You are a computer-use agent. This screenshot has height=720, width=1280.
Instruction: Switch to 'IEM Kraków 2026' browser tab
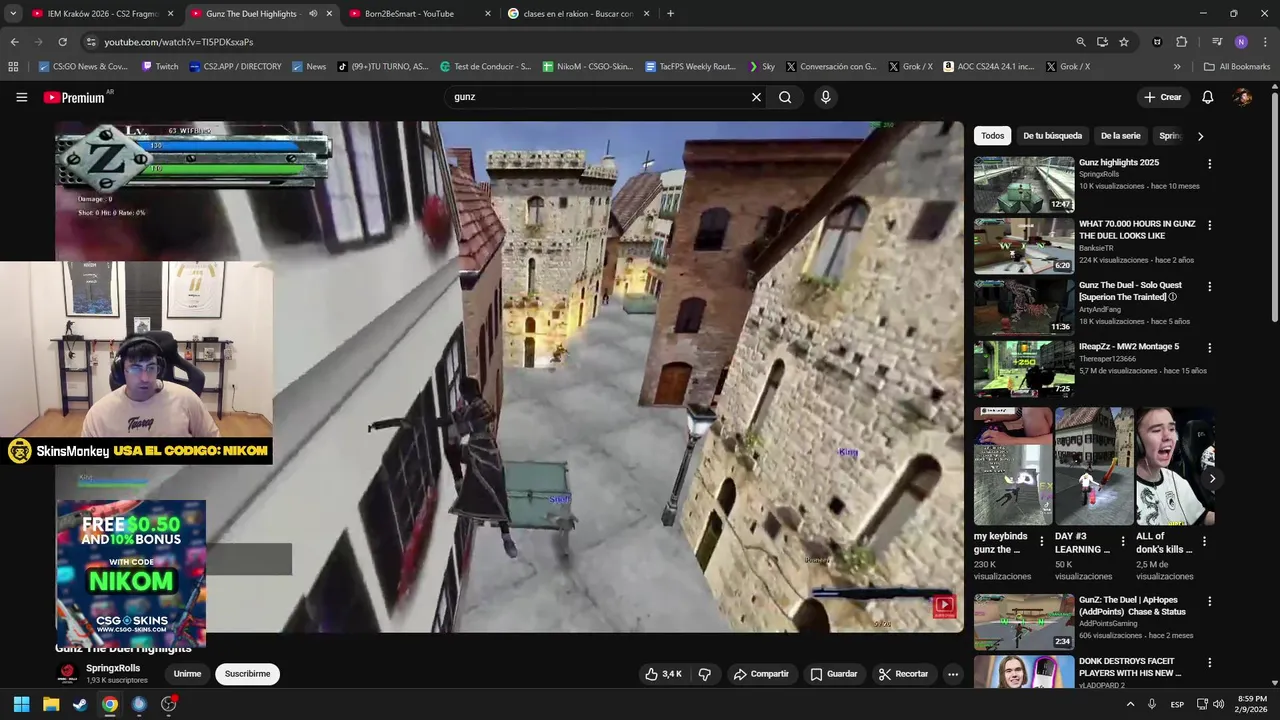(103, 14)
